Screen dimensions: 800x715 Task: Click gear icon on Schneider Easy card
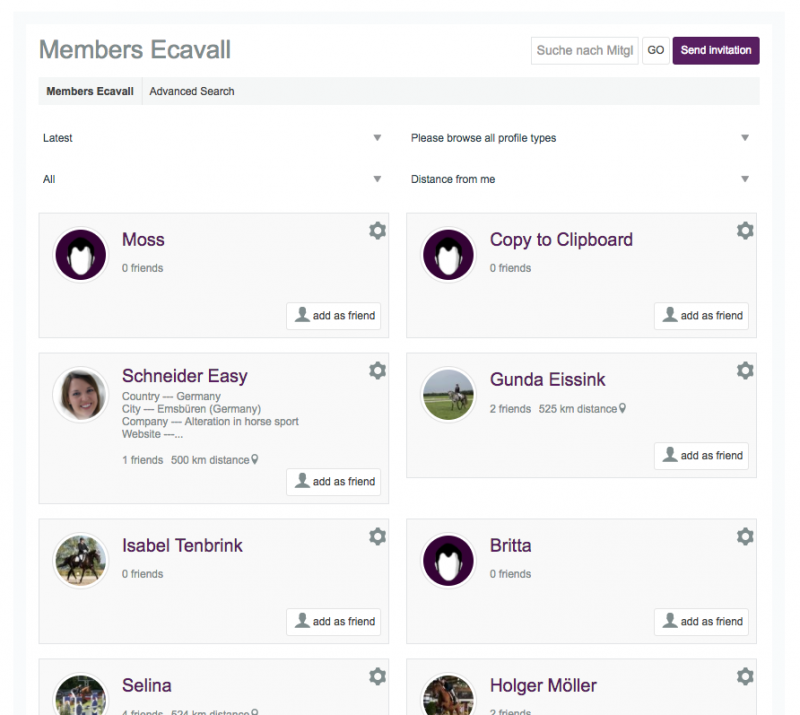point(378,371)
